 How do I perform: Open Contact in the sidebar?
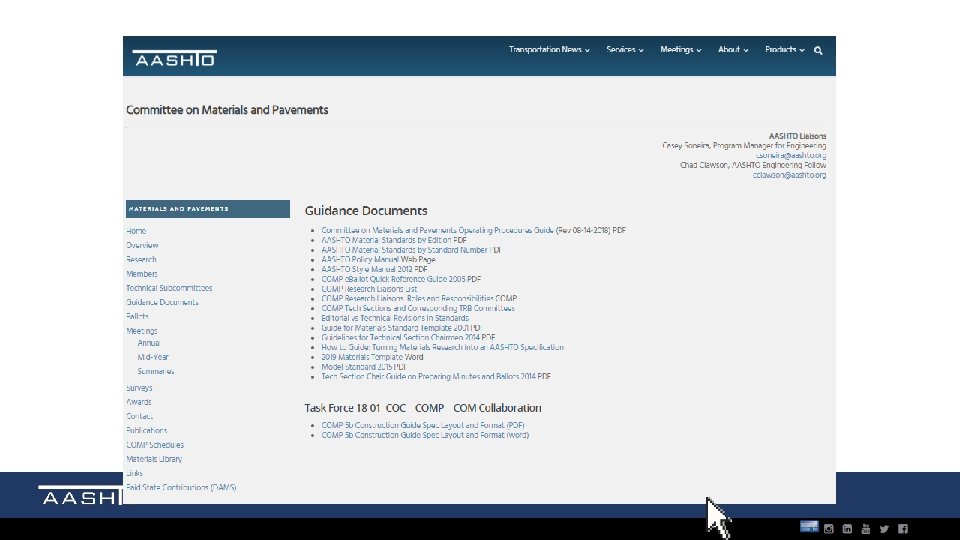[139, 416]
